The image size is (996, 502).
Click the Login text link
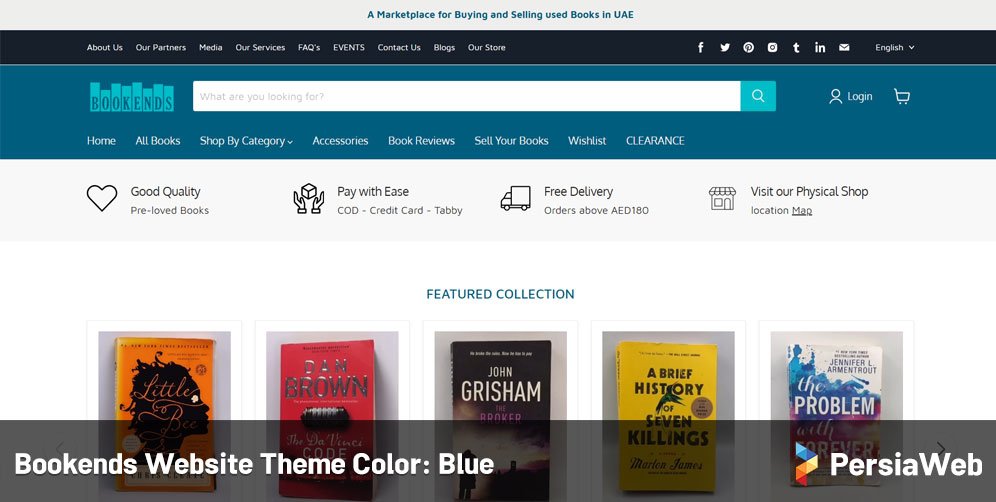pos(859,97)
